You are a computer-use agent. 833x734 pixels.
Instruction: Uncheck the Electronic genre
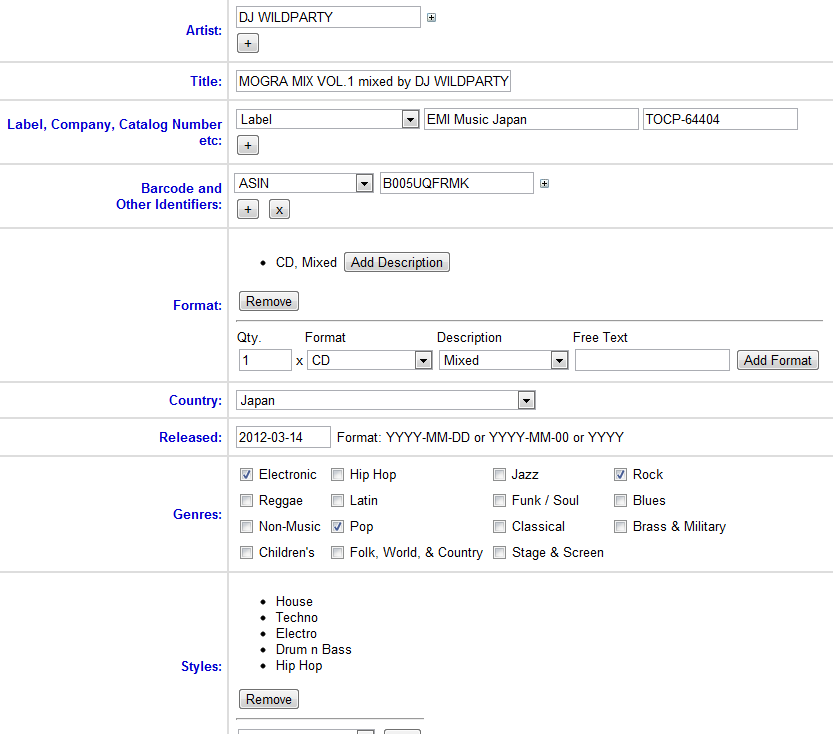246,474
